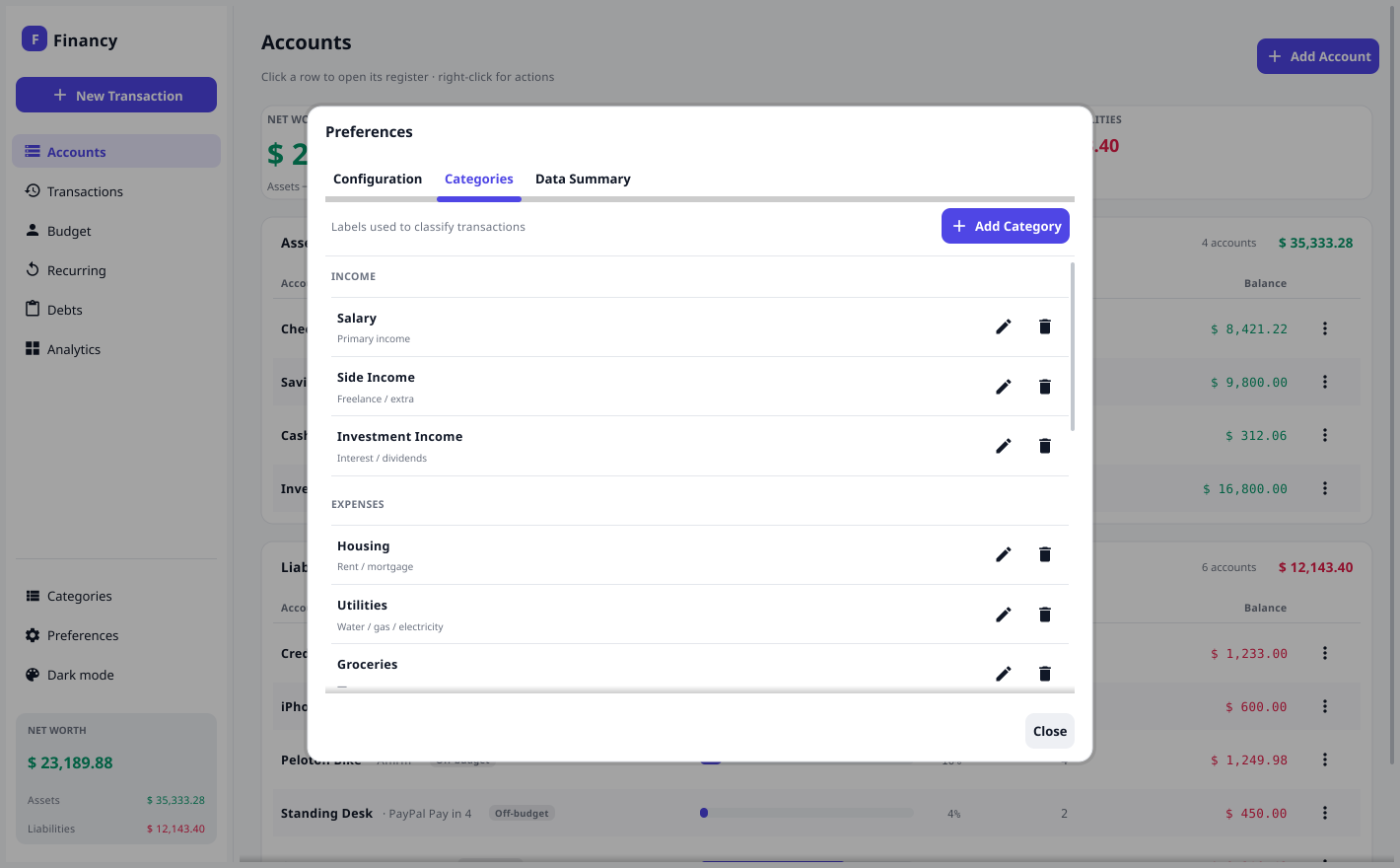Viewport: 1400px width, 868px height.
Task: Open Recurring in the sidebar
Action: click(x=116, y=270)
